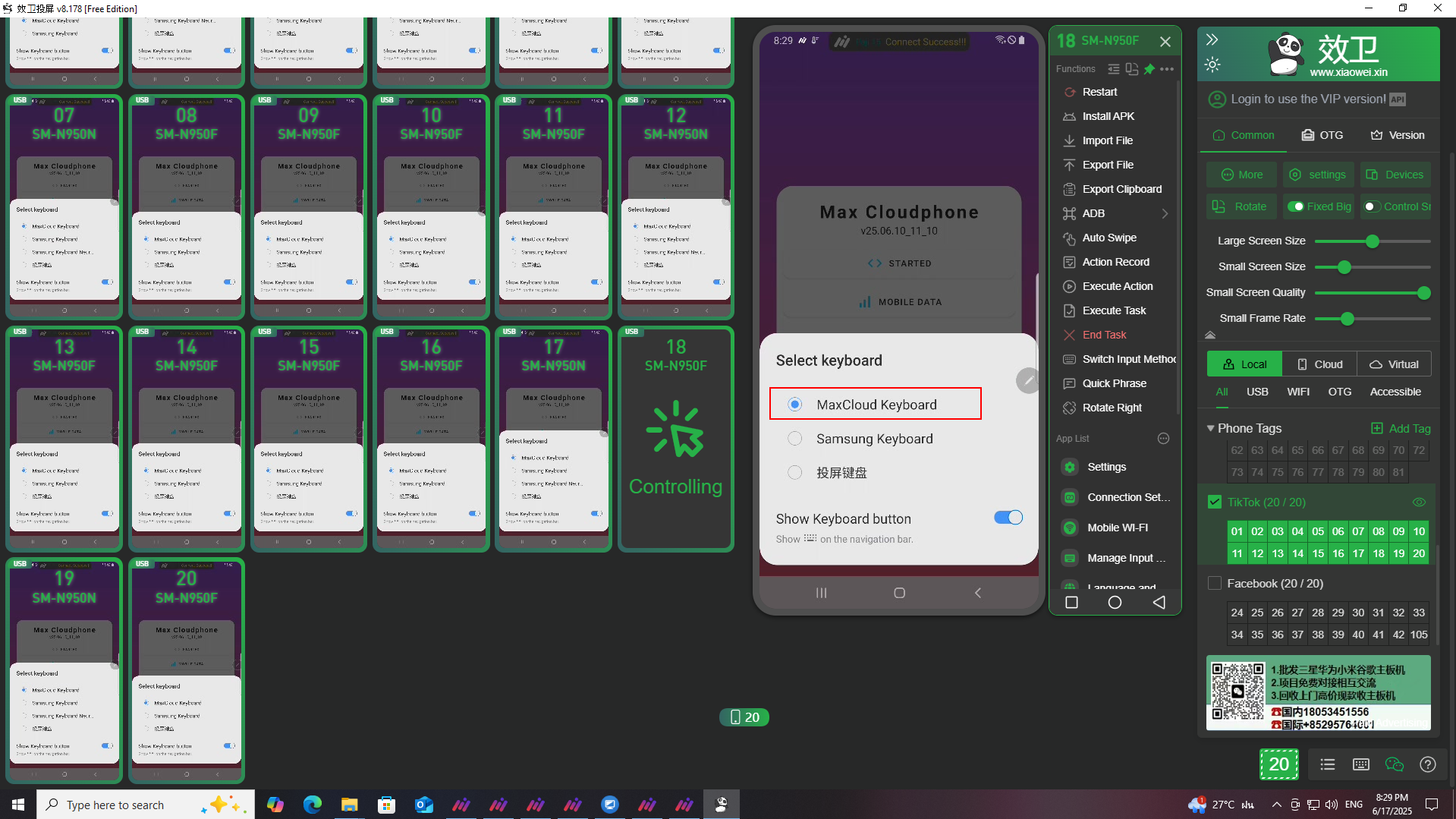Select Cloud device tab
Image resolution: width=1456 pixels, height=819 pixels.
[x=1320, y=364]
